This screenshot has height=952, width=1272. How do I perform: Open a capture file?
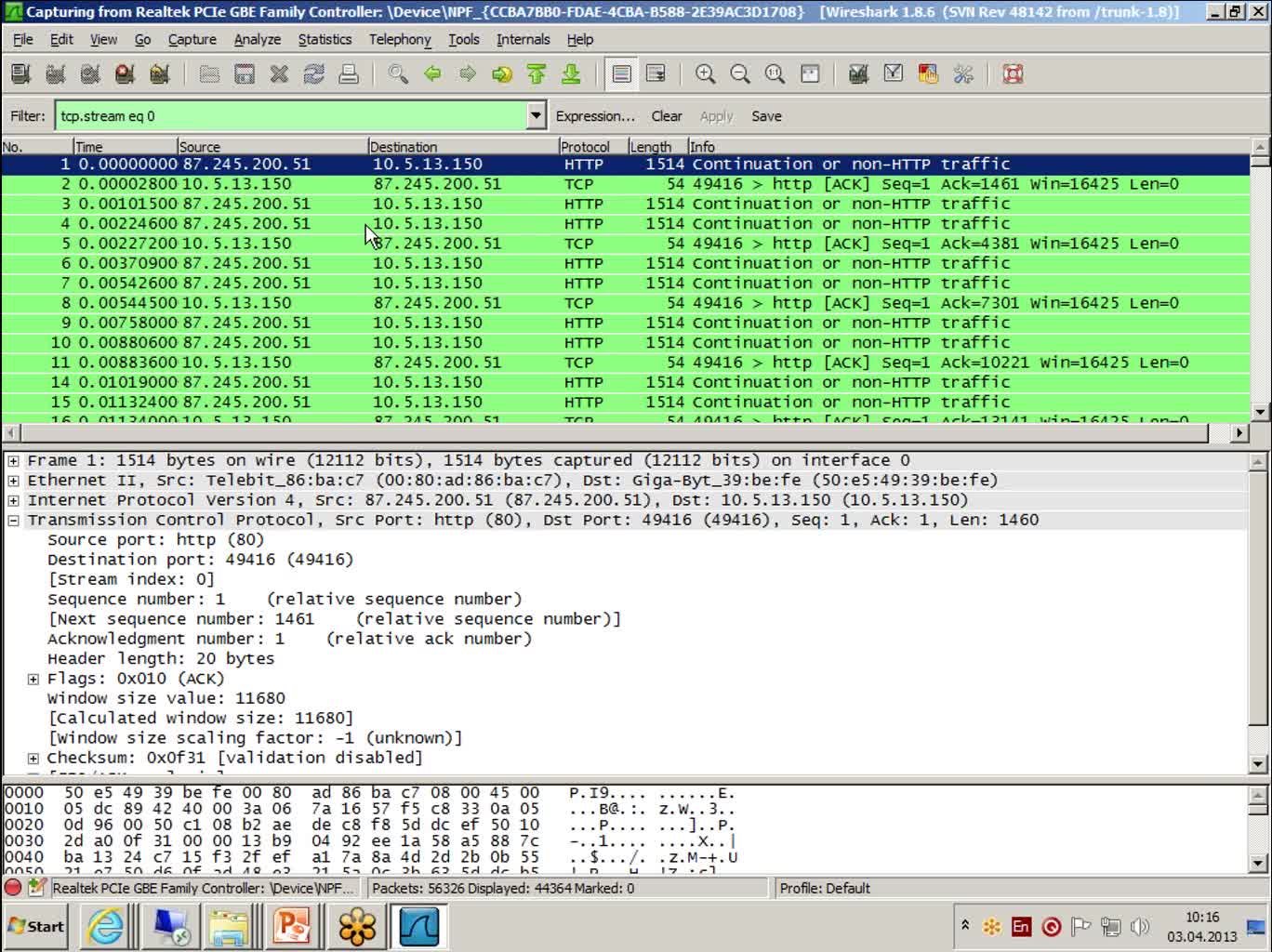pos(209,74)
